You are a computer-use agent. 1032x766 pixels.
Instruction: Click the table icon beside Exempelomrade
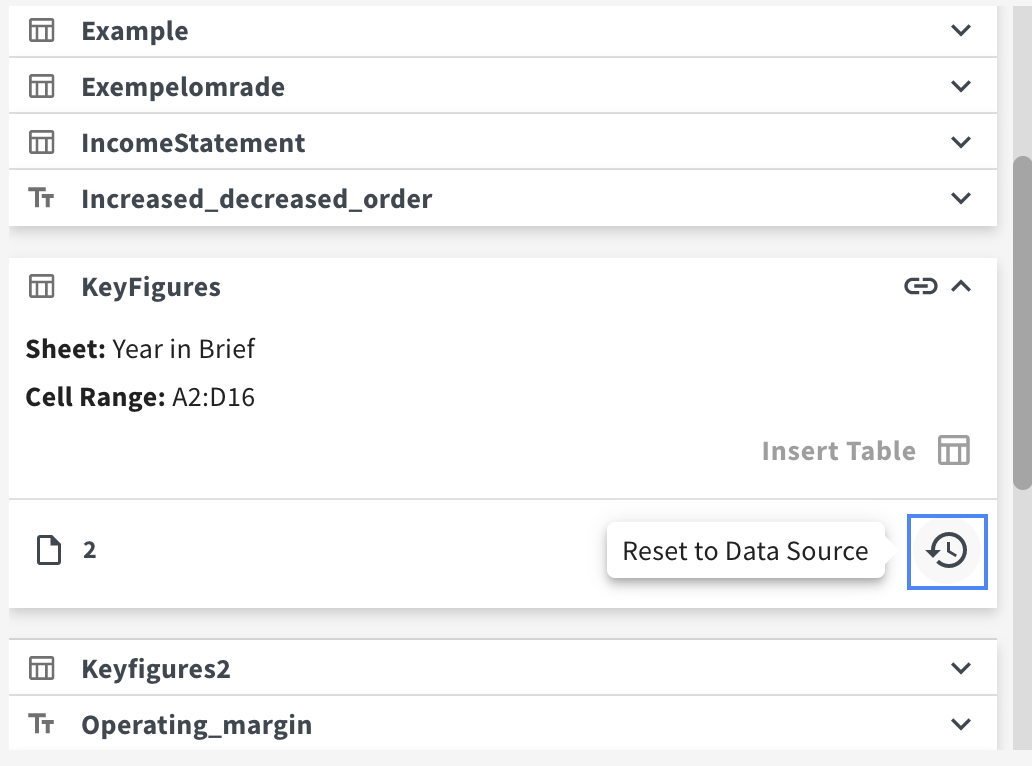41,86
